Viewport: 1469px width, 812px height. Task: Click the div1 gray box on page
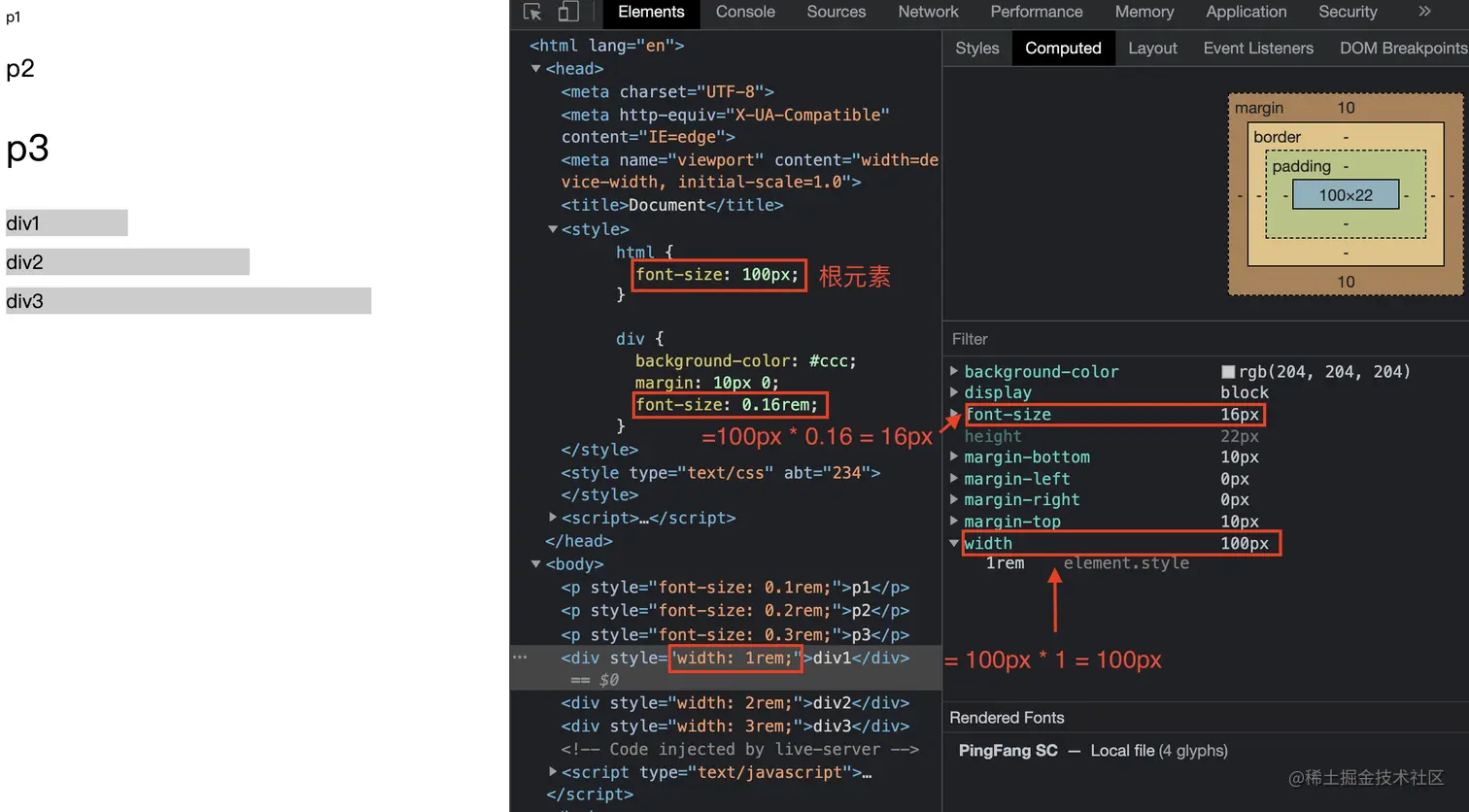click(66, 223)
